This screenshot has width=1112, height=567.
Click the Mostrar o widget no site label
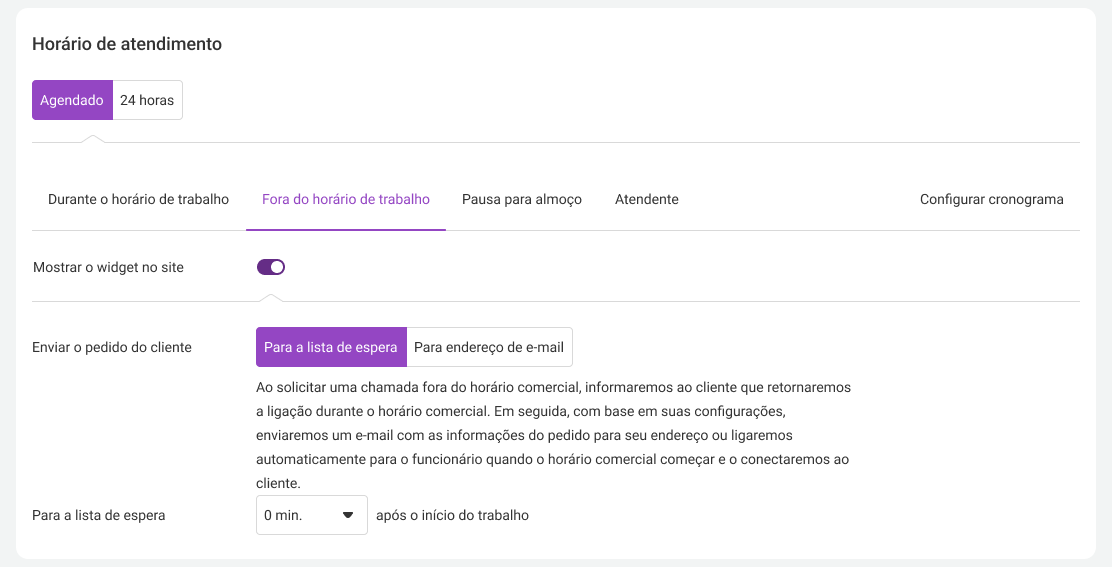coord(109,267)
